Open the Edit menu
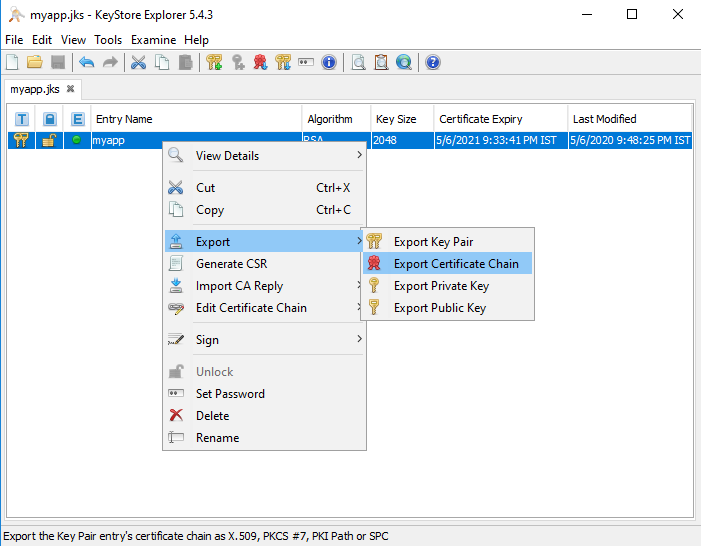 pyautogui.click(x=42, y=40)
